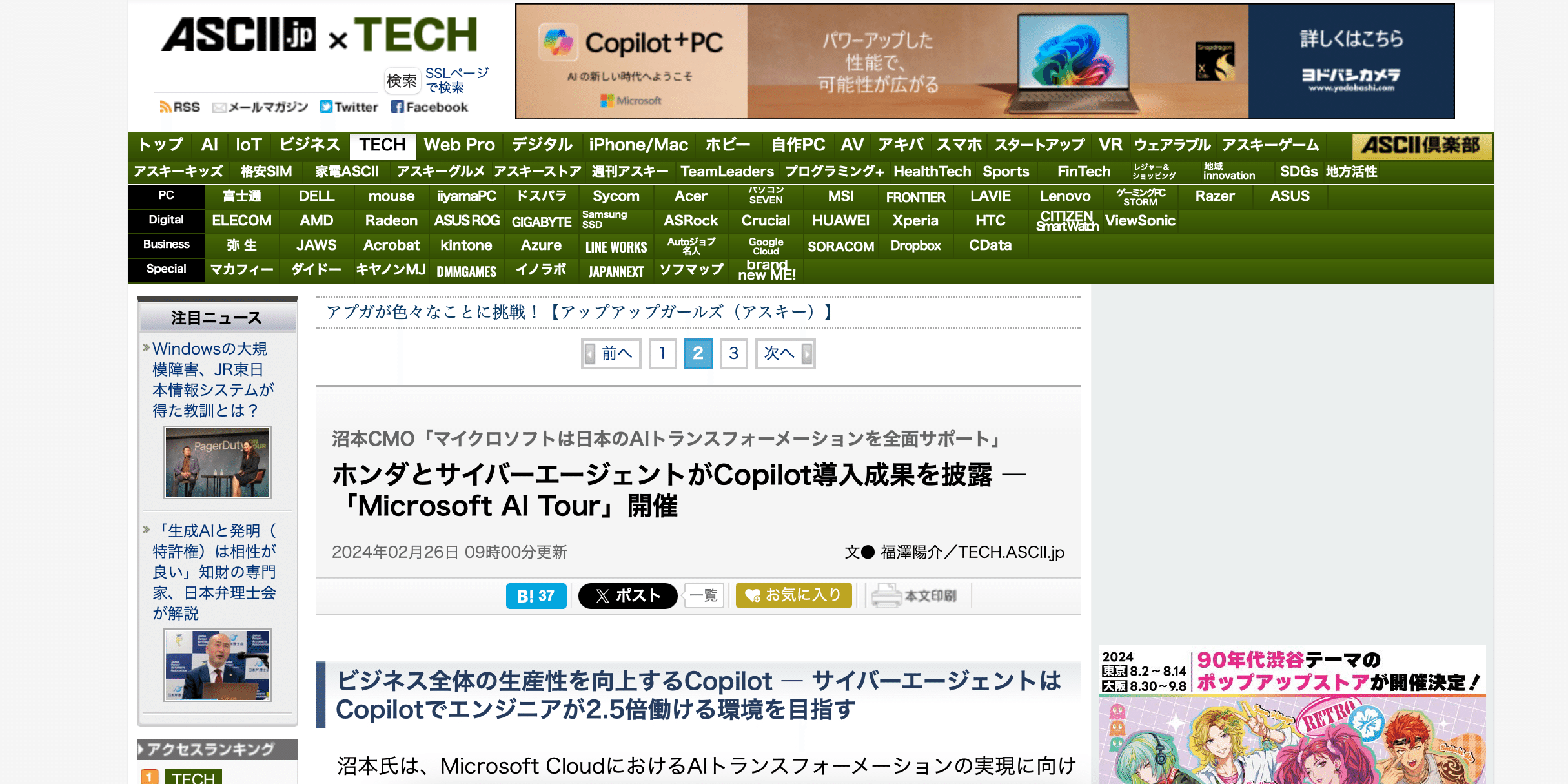Open the 格安SIM menu link
The width and height of the screenshot is (1568, 784).
(x=266, y=172)
